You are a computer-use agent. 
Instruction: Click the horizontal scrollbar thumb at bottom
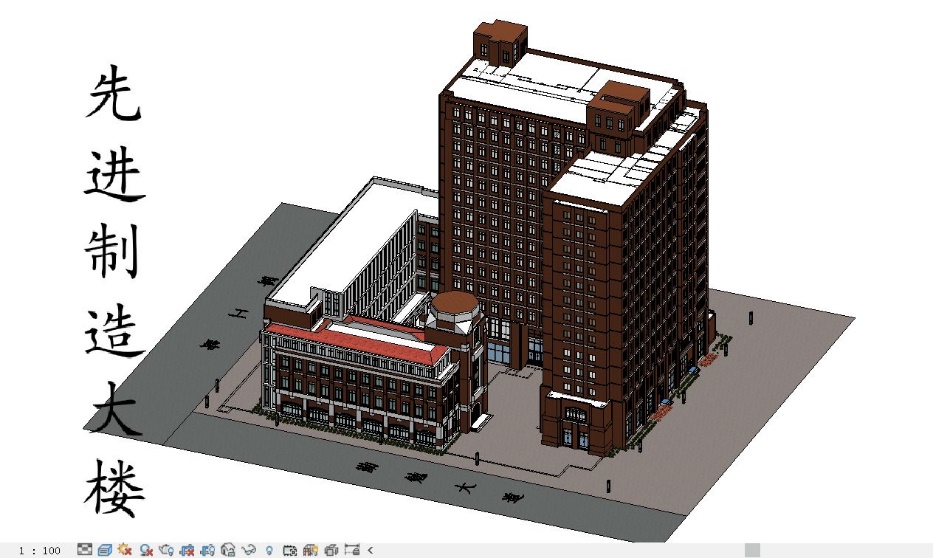[752, 550]
